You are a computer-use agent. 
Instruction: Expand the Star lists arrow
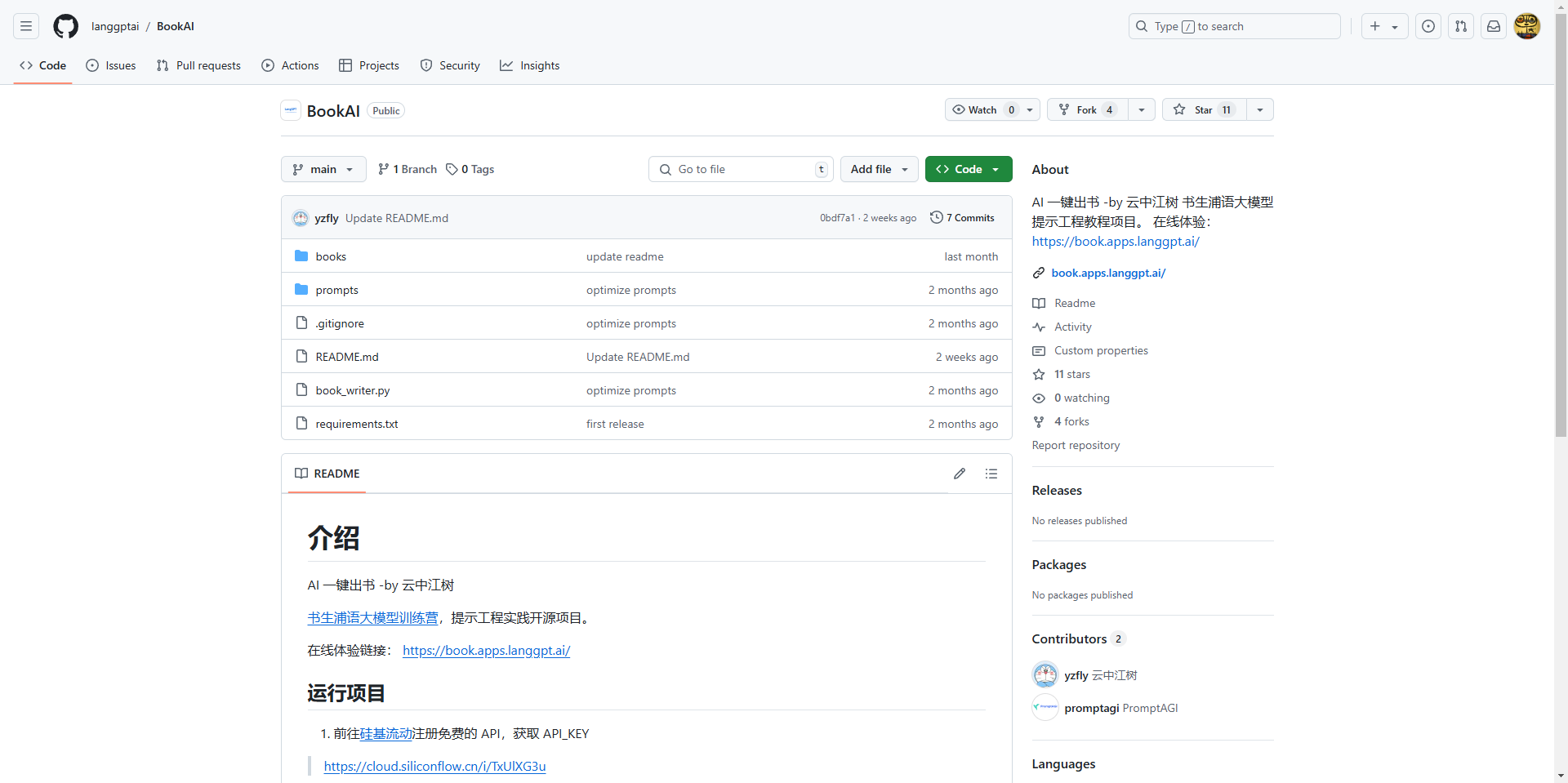[x=1260, y=110]
